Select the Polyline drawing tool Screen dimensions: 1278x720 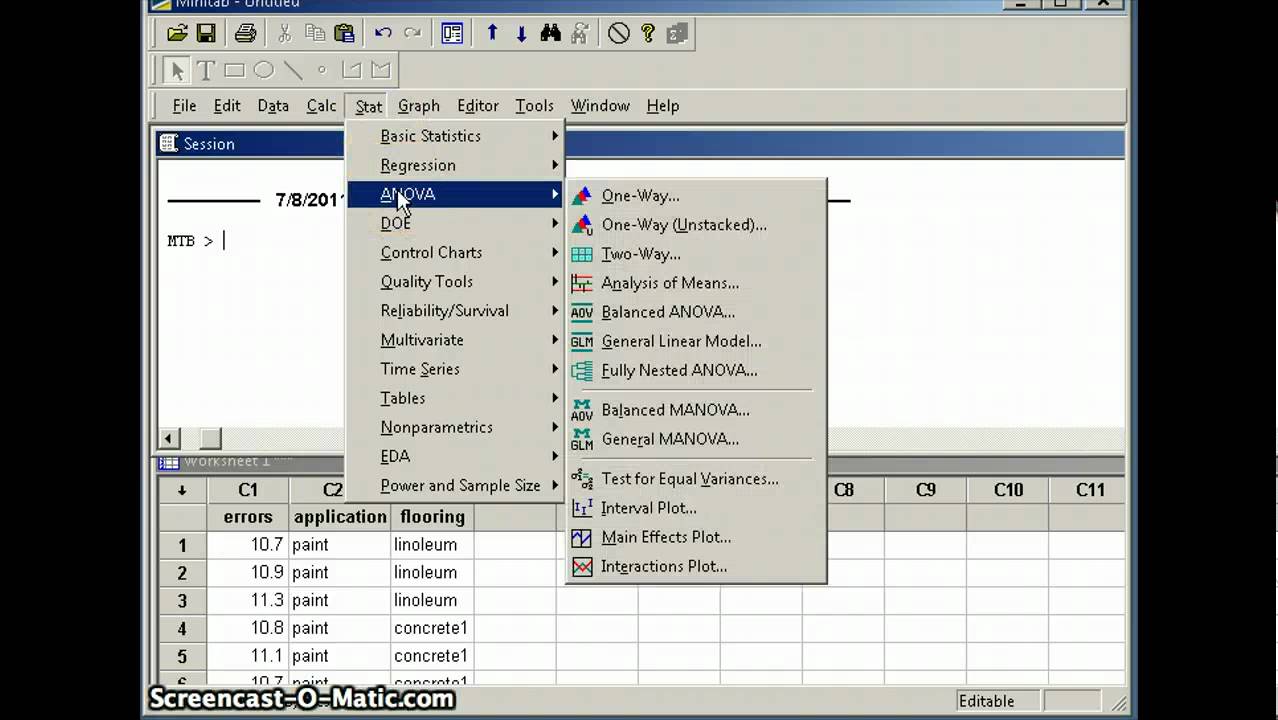click(x=351, y=70)
